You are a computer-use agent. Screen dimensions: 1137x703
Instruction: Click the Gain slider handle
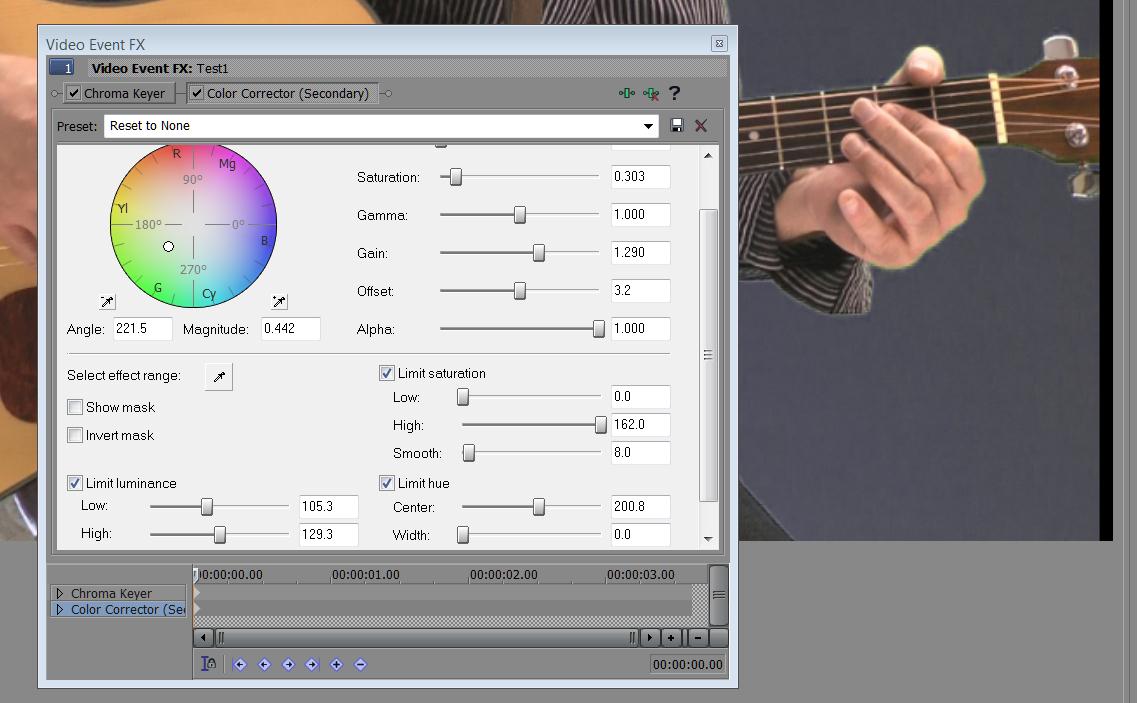pyautogui.click(x=539, y=252)
